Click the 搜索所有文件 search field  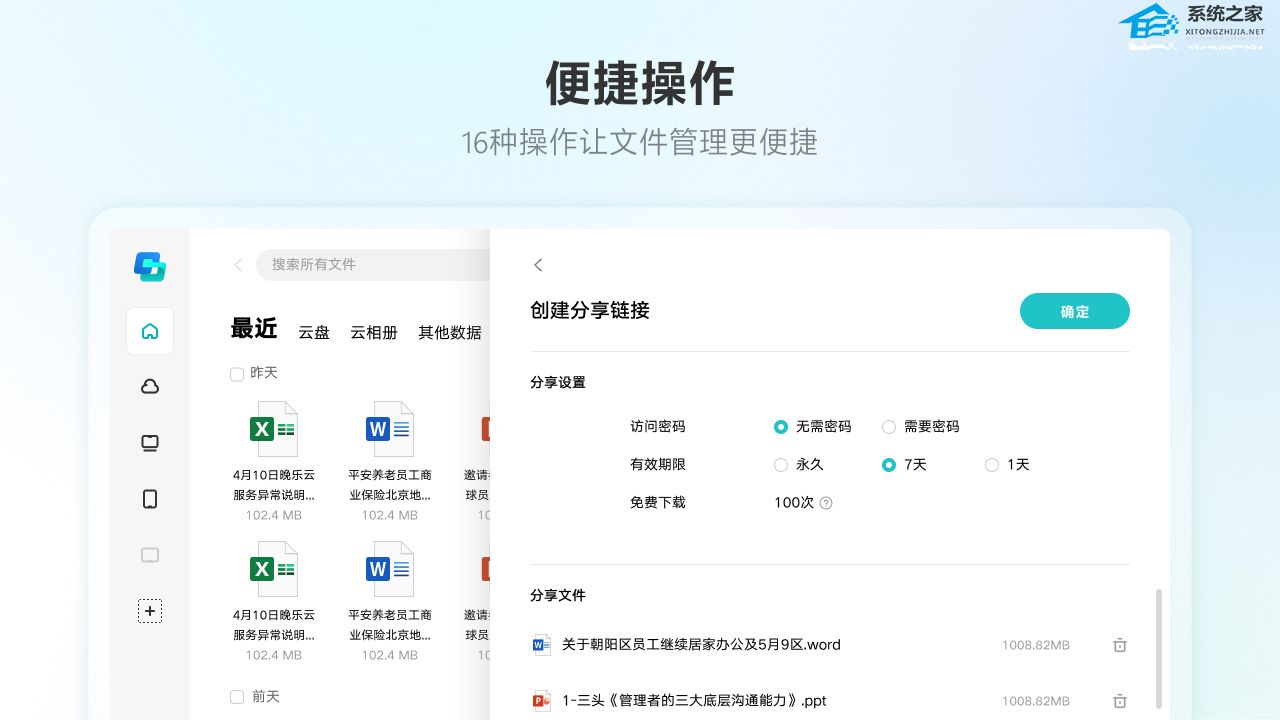tap(374, 265)
